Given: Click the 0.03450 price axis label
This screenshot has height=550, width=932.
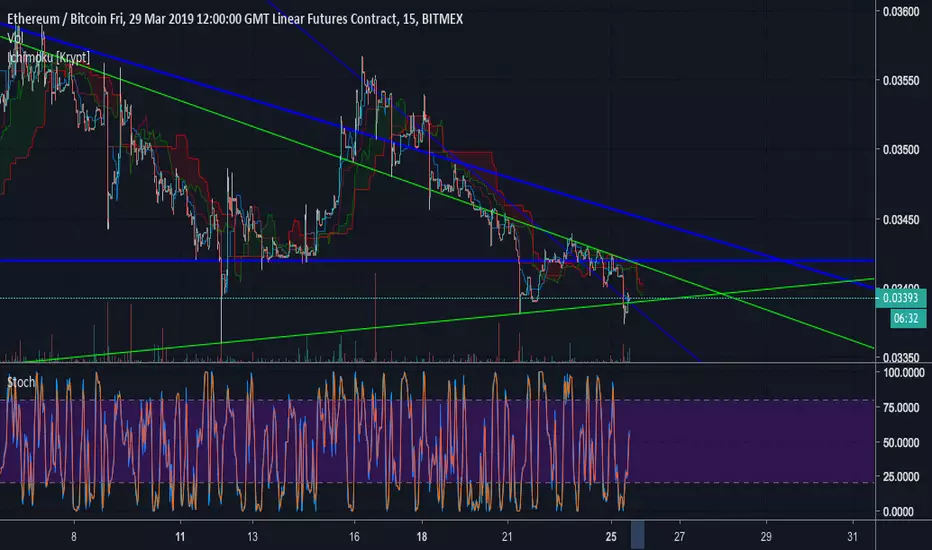Looking at the screenshot, I should point(901,220).
